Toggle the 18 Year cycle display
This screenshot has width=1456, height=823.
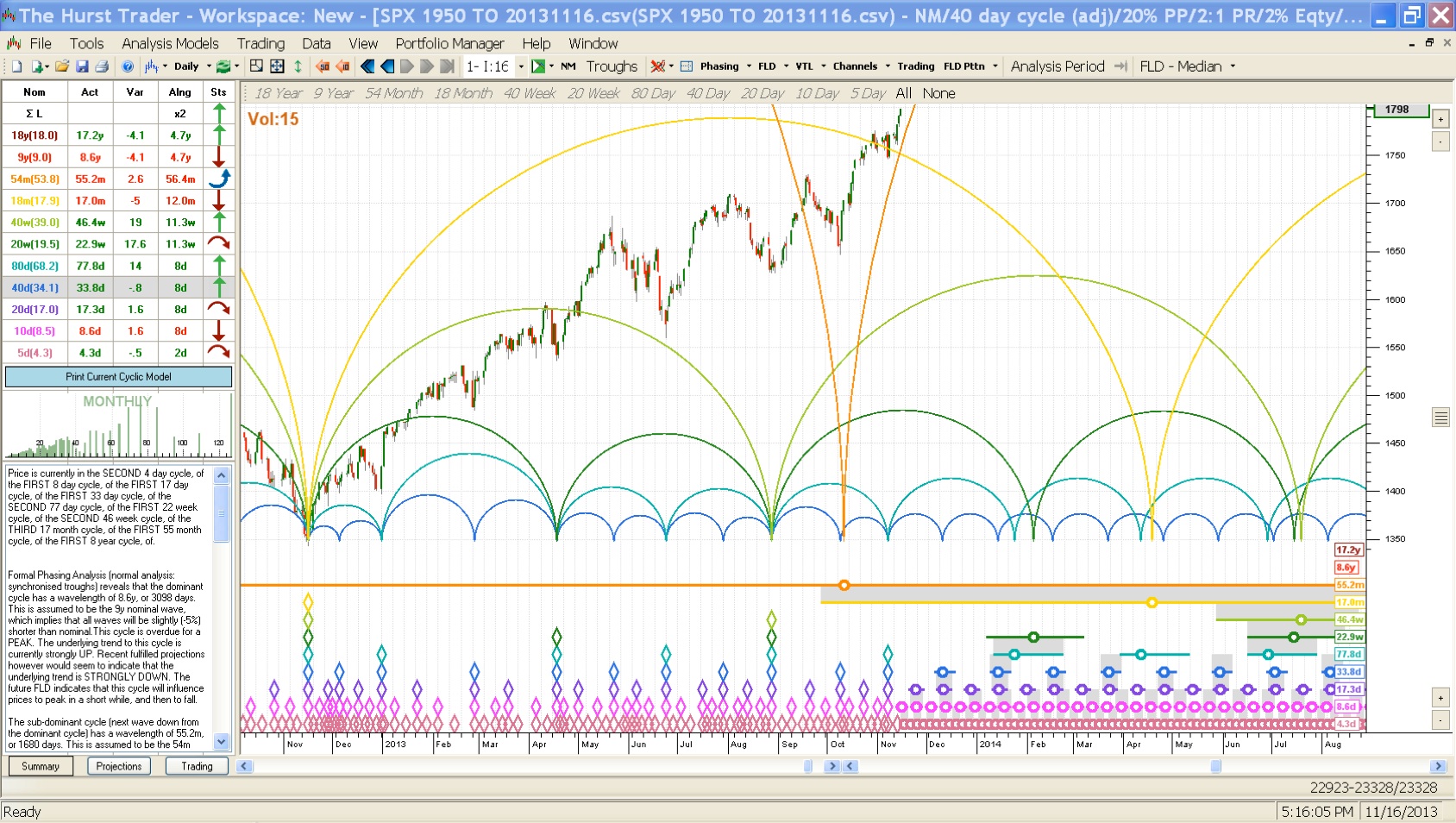tap(278, 93)
